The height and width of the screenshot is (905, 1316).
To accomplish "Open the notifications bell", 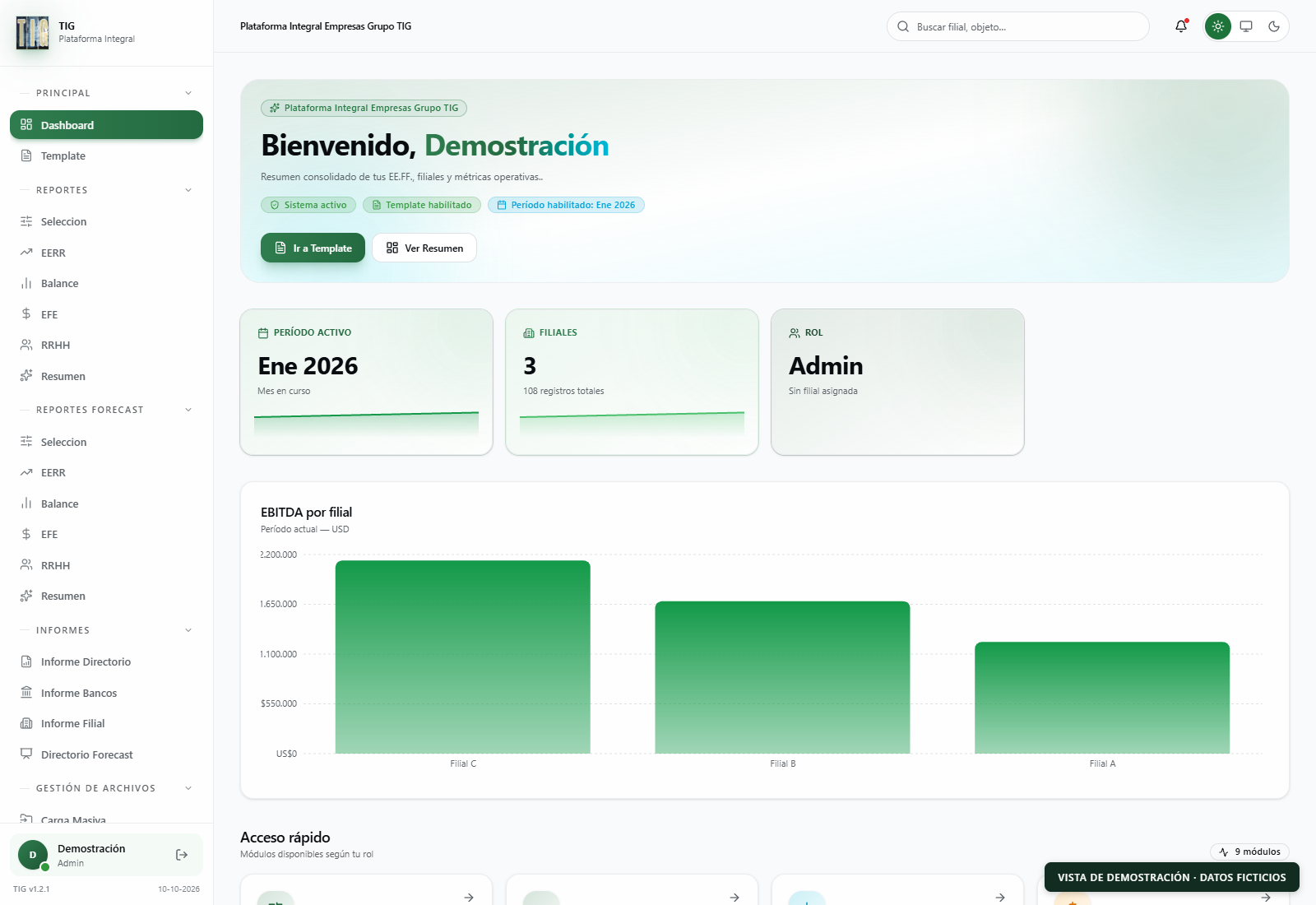I will [1181, 26].
